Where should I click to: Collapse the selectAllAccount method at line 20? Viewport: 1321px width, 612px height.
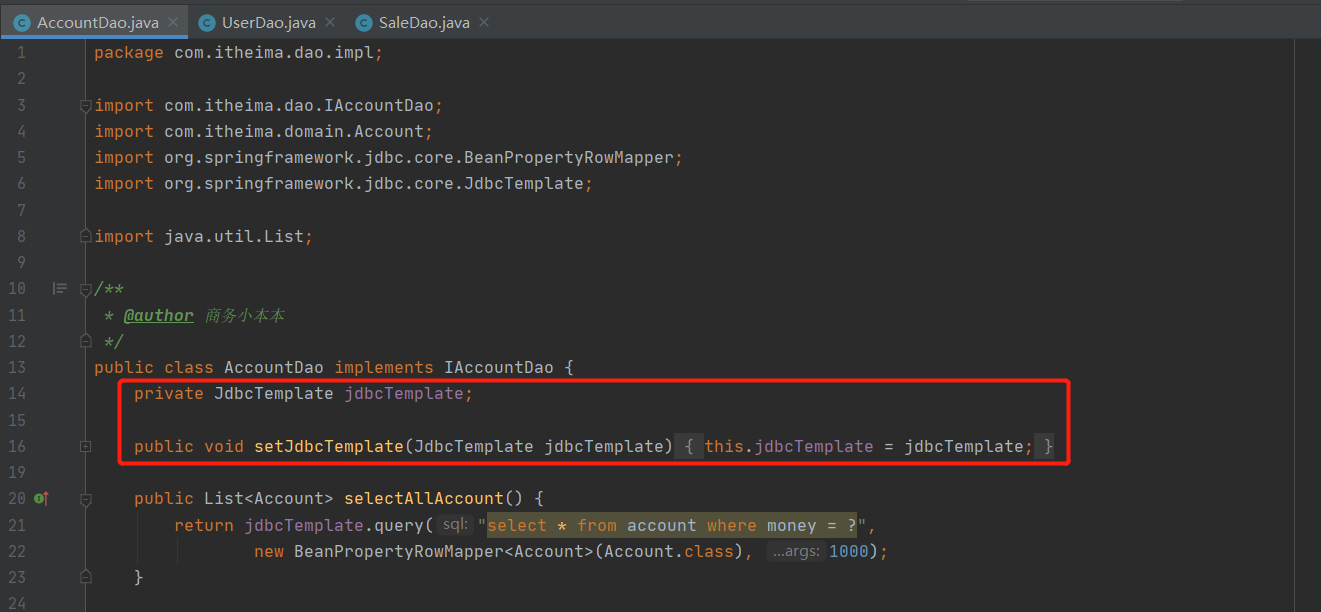[86, 498]
